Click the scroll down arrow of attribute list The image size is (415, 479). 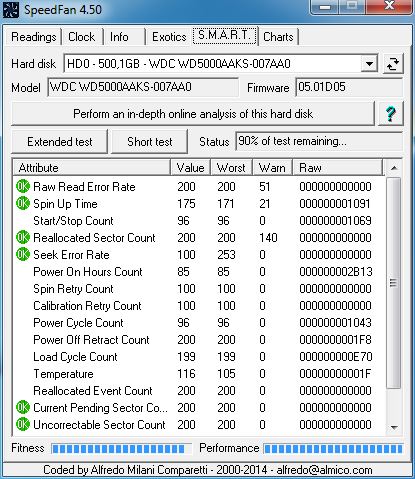pos(394,427)
